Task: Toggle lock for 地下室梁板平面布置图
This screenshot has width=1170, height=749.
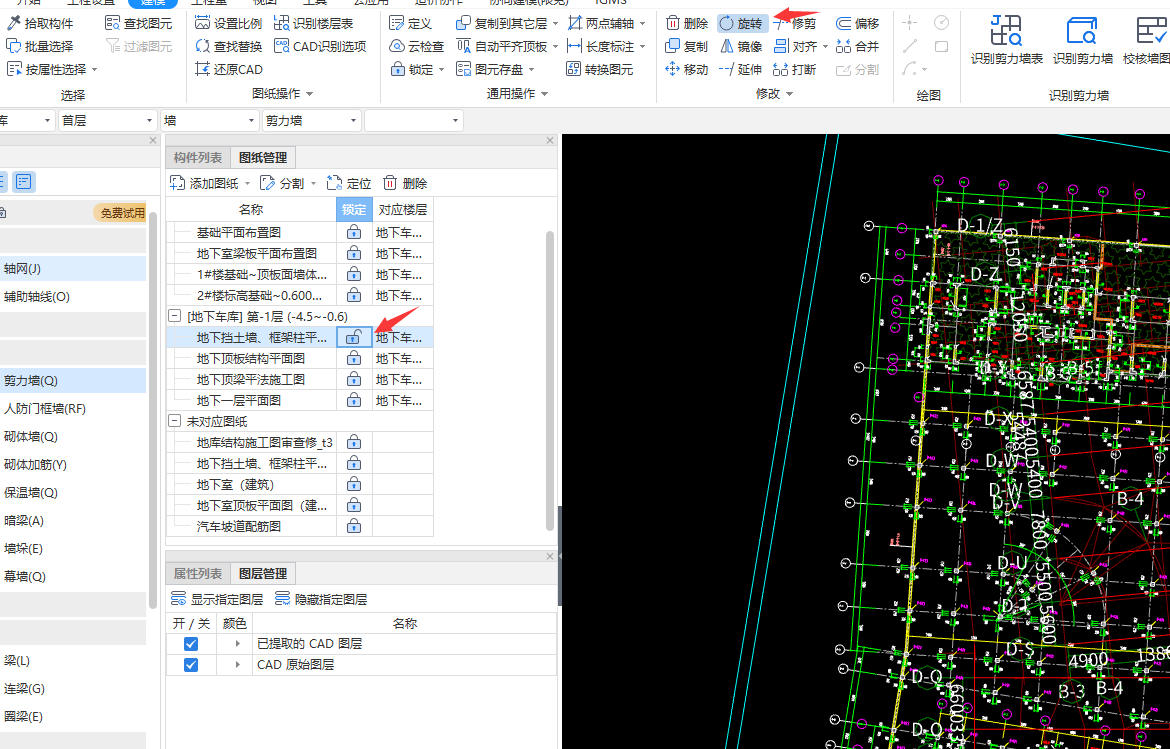Action: coord(354,253)
